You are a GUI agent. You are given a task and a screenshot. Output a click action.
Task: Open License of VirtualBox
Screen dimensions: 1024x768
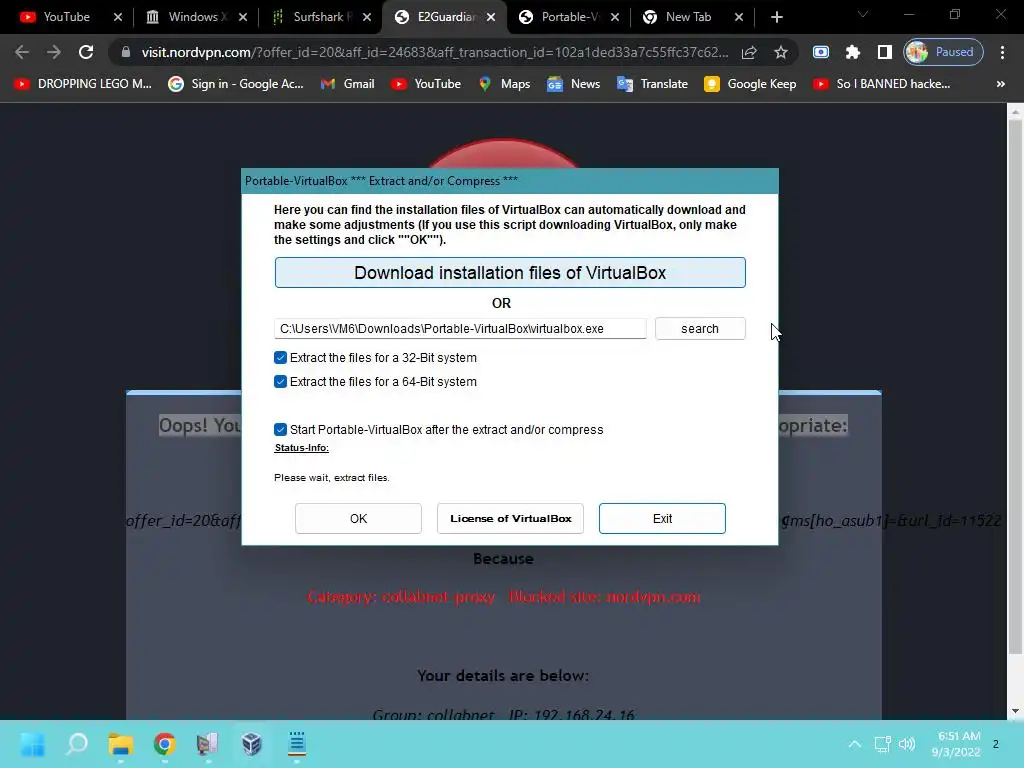pyautogui.click(x=510, y=519)
